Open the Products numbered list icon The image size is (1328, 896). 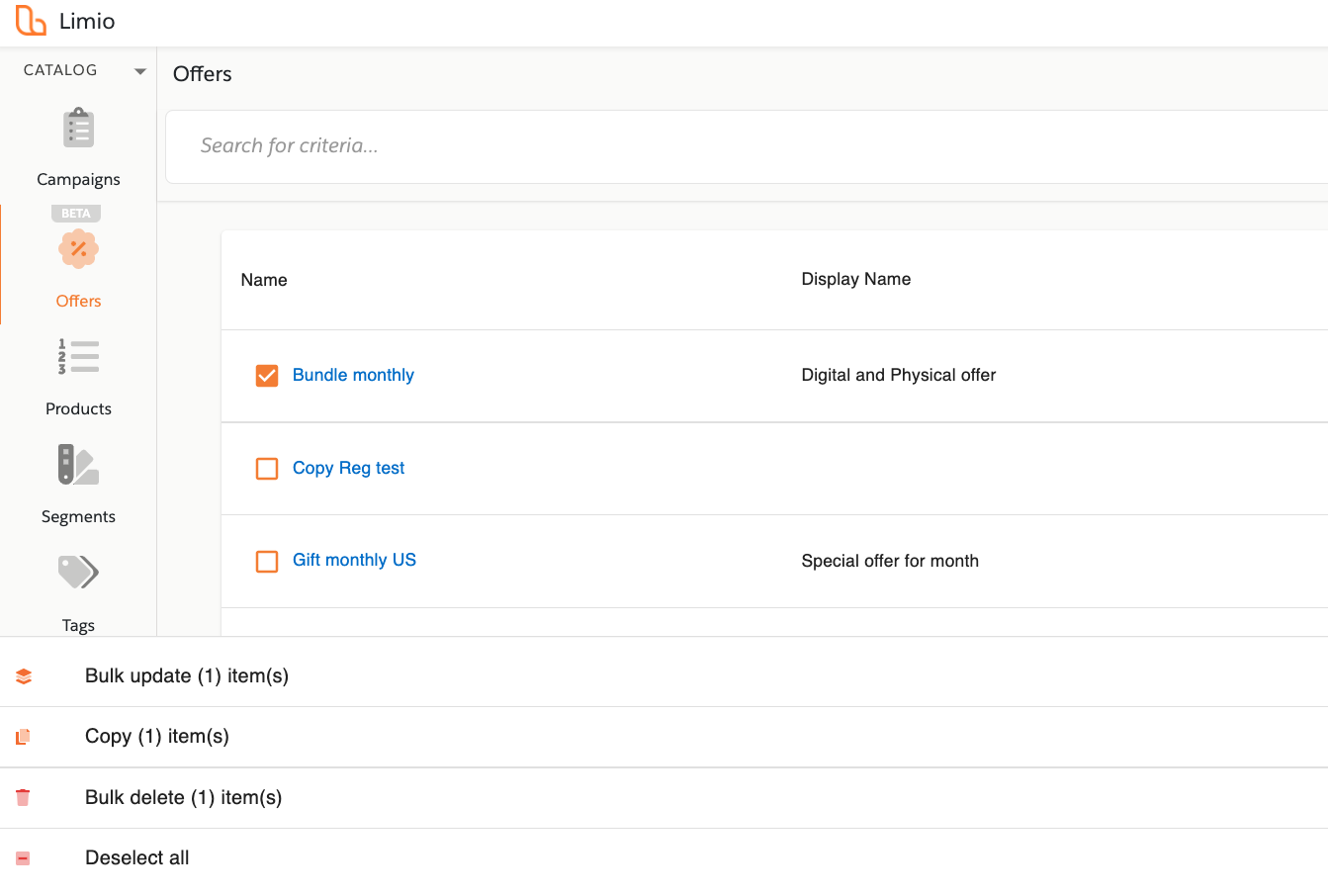tap(78, 357)
